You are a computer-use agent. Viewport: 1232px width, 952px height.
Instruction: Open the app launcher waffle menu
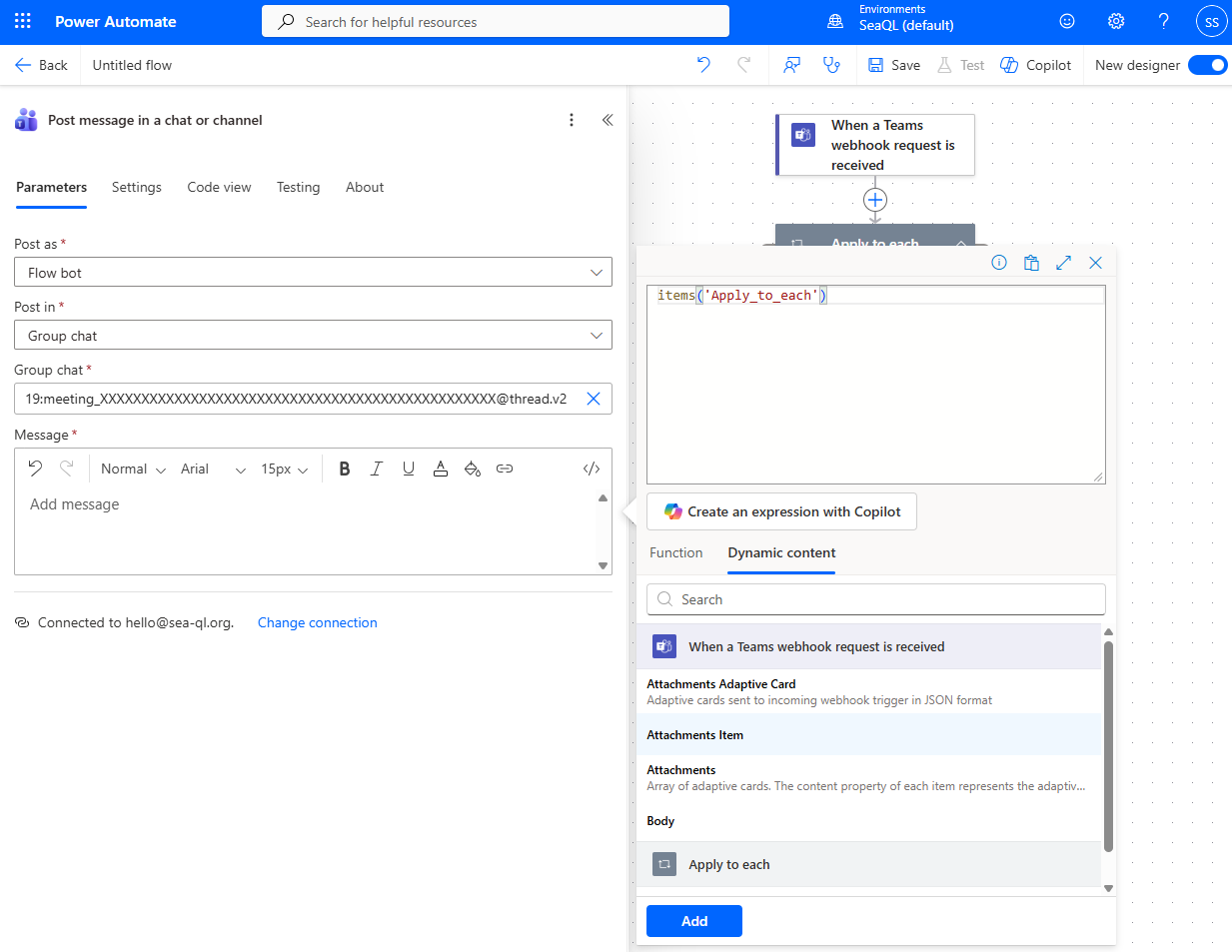pyautogui.click(x=23, y=21)
